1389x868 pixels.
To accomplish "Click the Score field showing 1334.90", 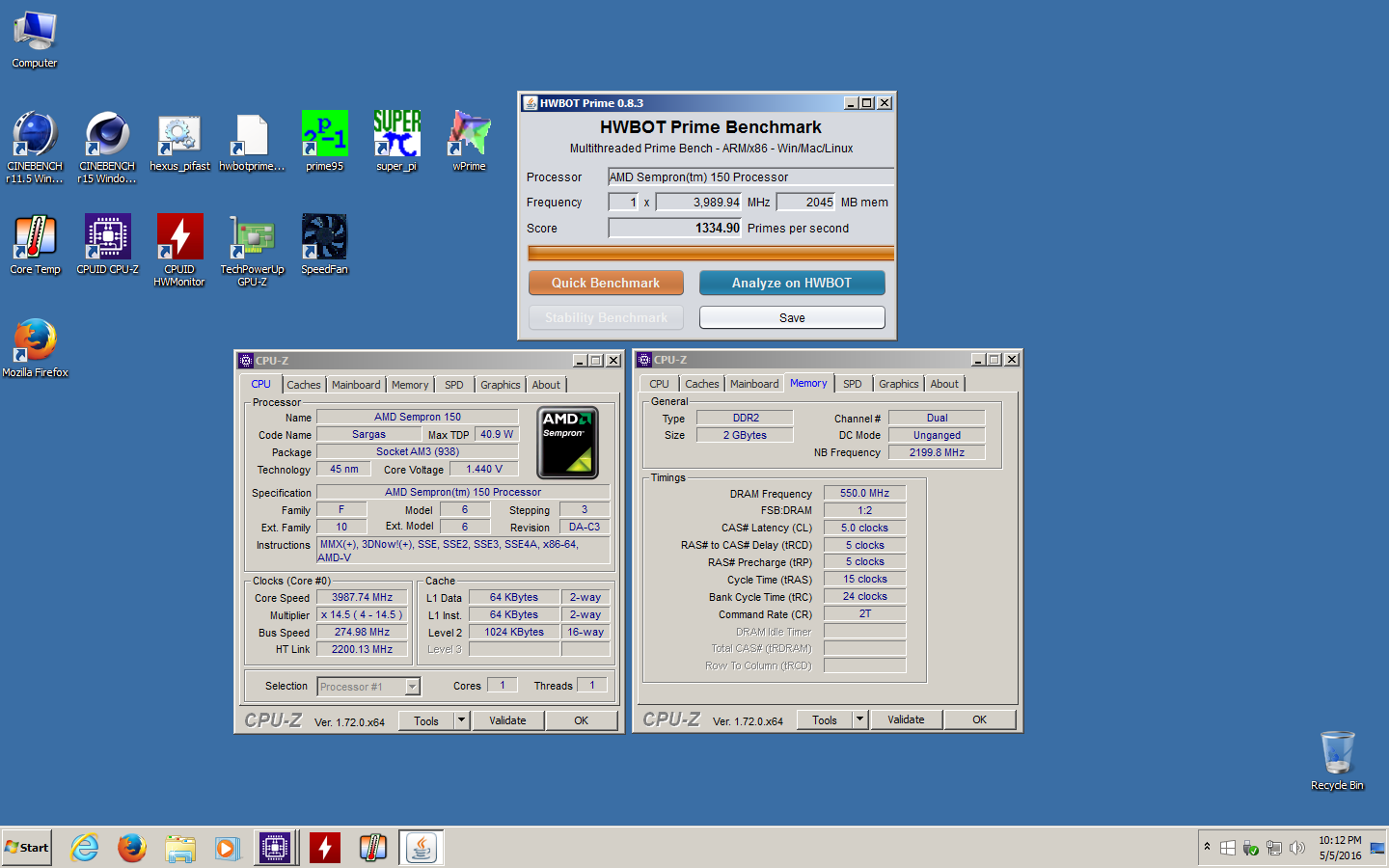I will pos(674,228).
